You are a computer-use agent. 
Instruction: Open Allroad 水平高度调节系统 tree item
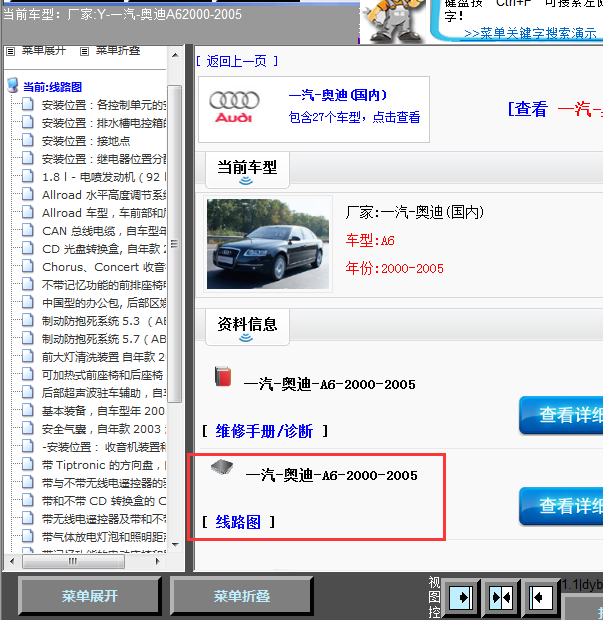tap(104, 195)
